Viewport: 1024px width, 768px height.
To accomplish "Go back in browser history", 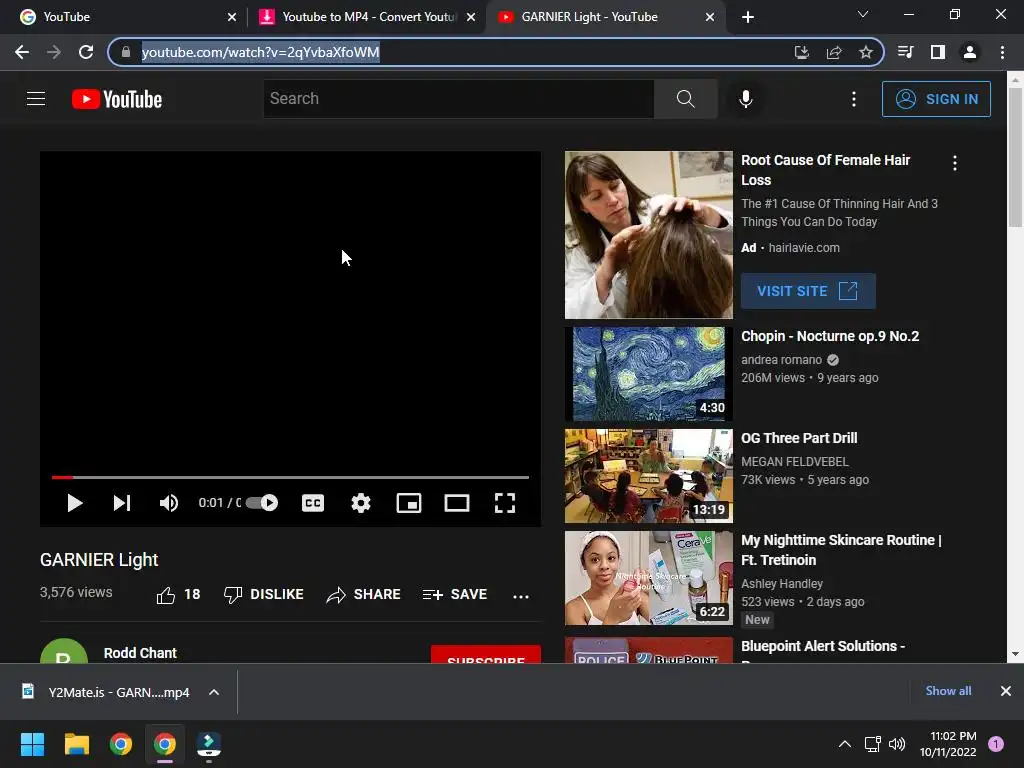I will (x=22, y=52).
